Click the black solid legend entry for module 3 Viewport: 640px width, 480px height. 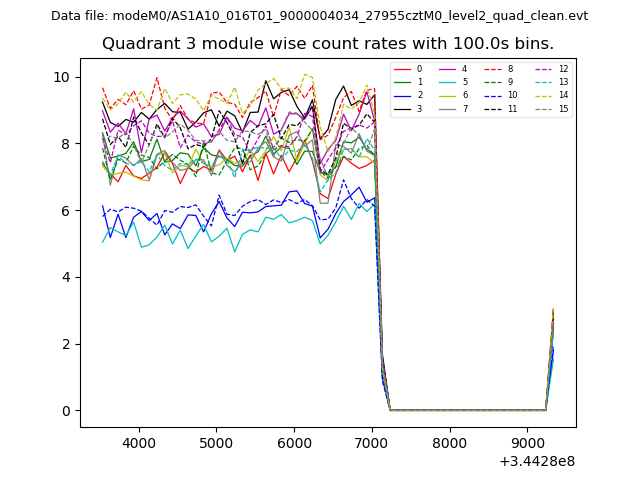(x=404, y=108)
